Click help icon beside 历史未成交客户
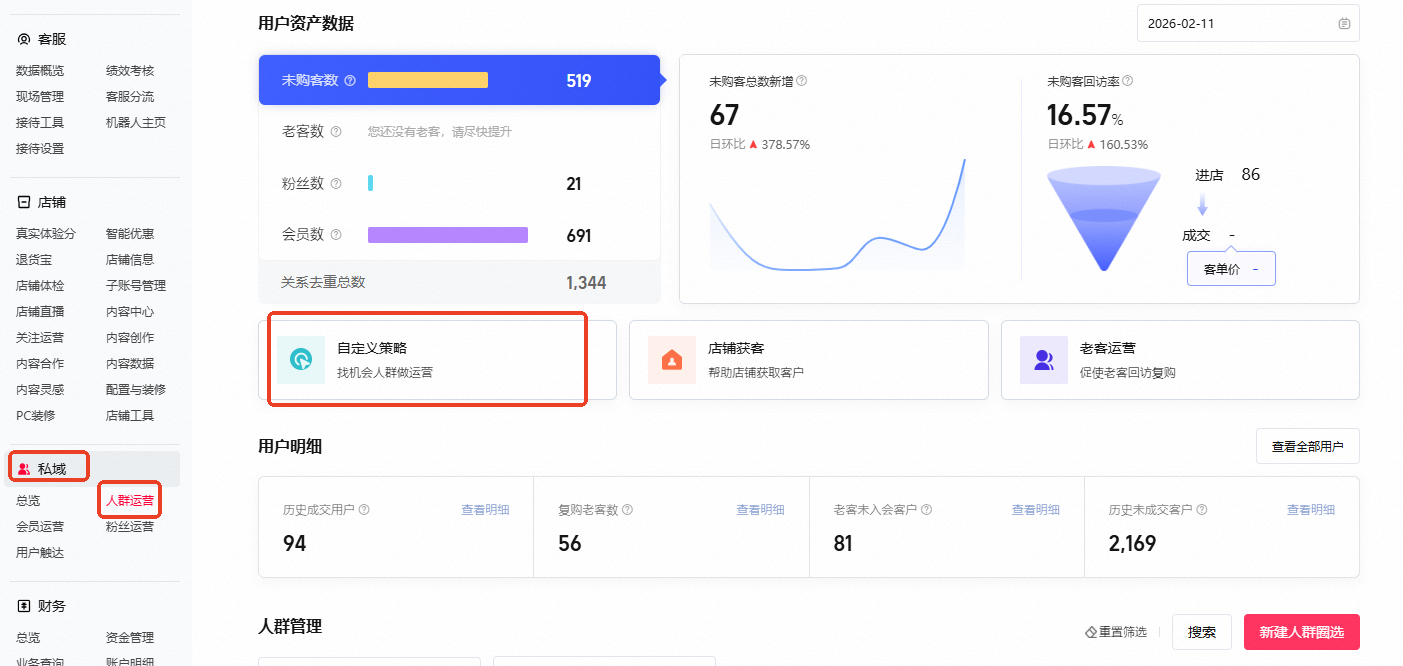The width and height of the screenshot is (1403, 666). (x=1202, y=509)
